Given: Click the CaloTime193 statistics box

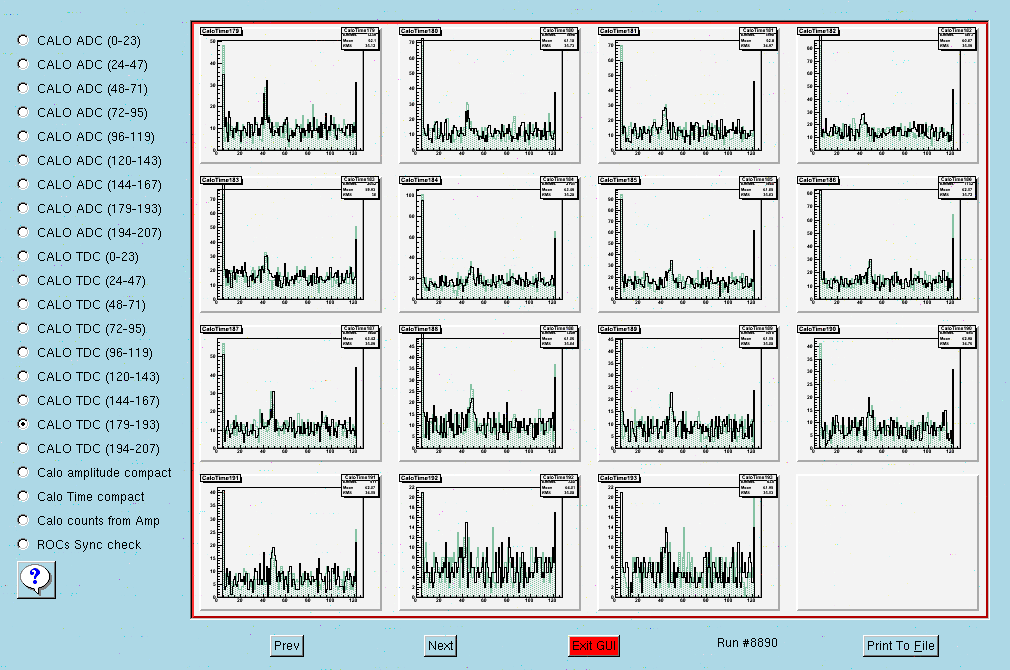Looking at the screenshot, I should coord(758,486).
